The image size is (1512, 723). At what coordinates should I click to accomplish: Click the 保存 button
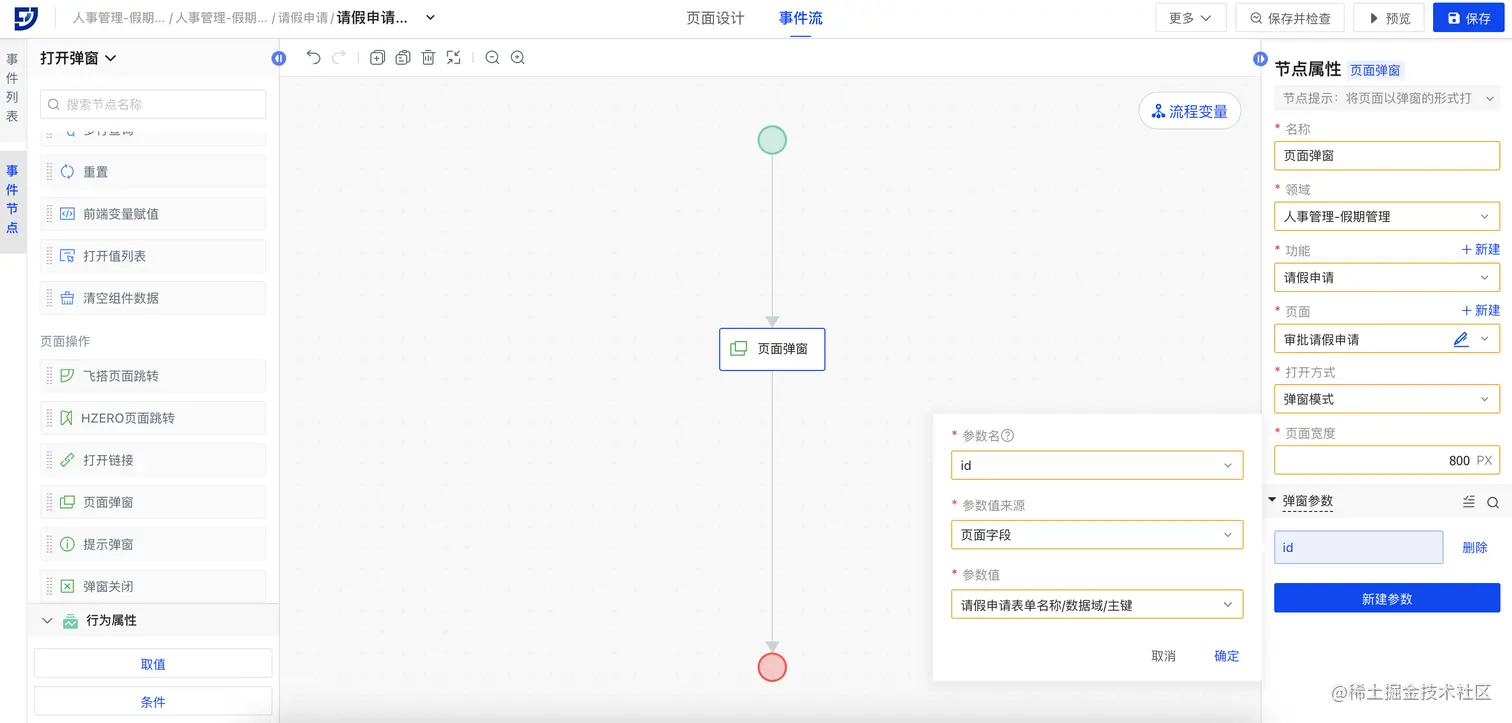[x=1468, y=18]
